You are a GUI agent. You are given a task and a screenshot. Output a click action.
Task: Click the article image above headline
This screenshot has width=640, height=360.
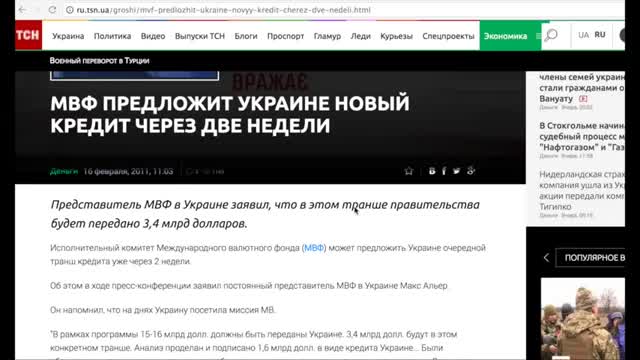tap(134, 76)
